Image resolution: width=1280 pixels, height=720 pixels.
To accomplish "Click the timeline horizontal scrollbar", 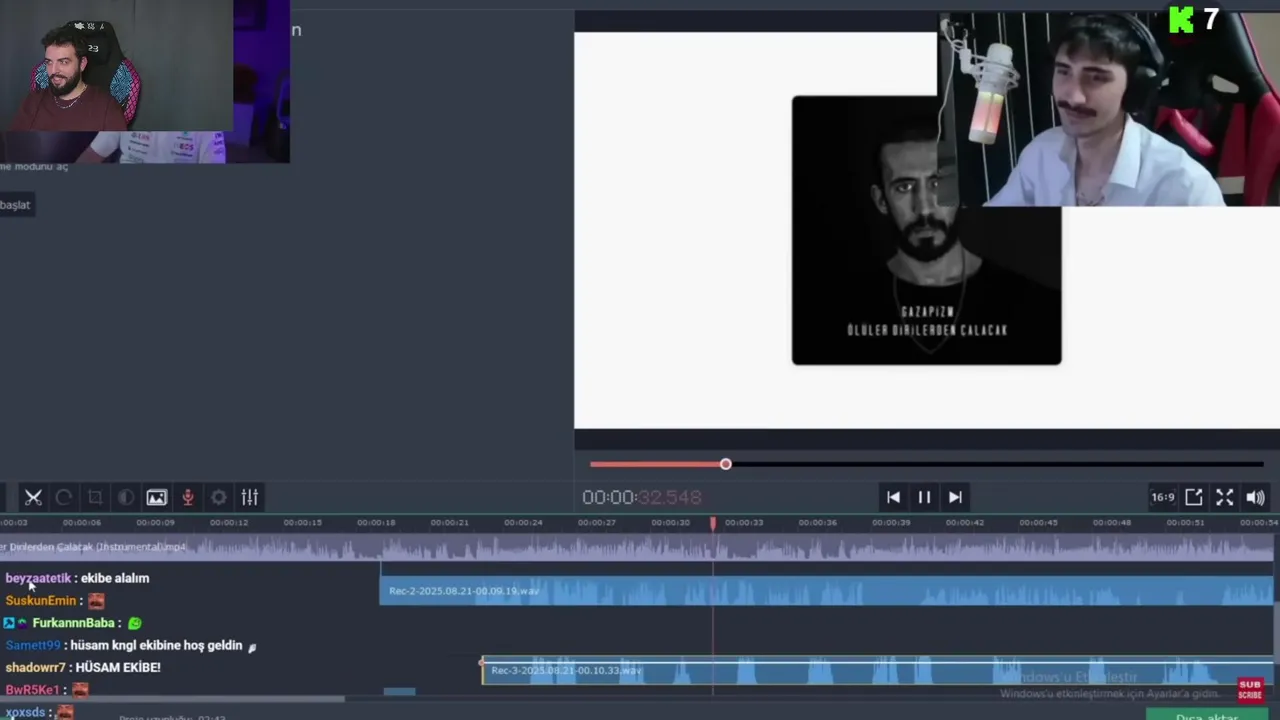I will [x=172, y=699].
